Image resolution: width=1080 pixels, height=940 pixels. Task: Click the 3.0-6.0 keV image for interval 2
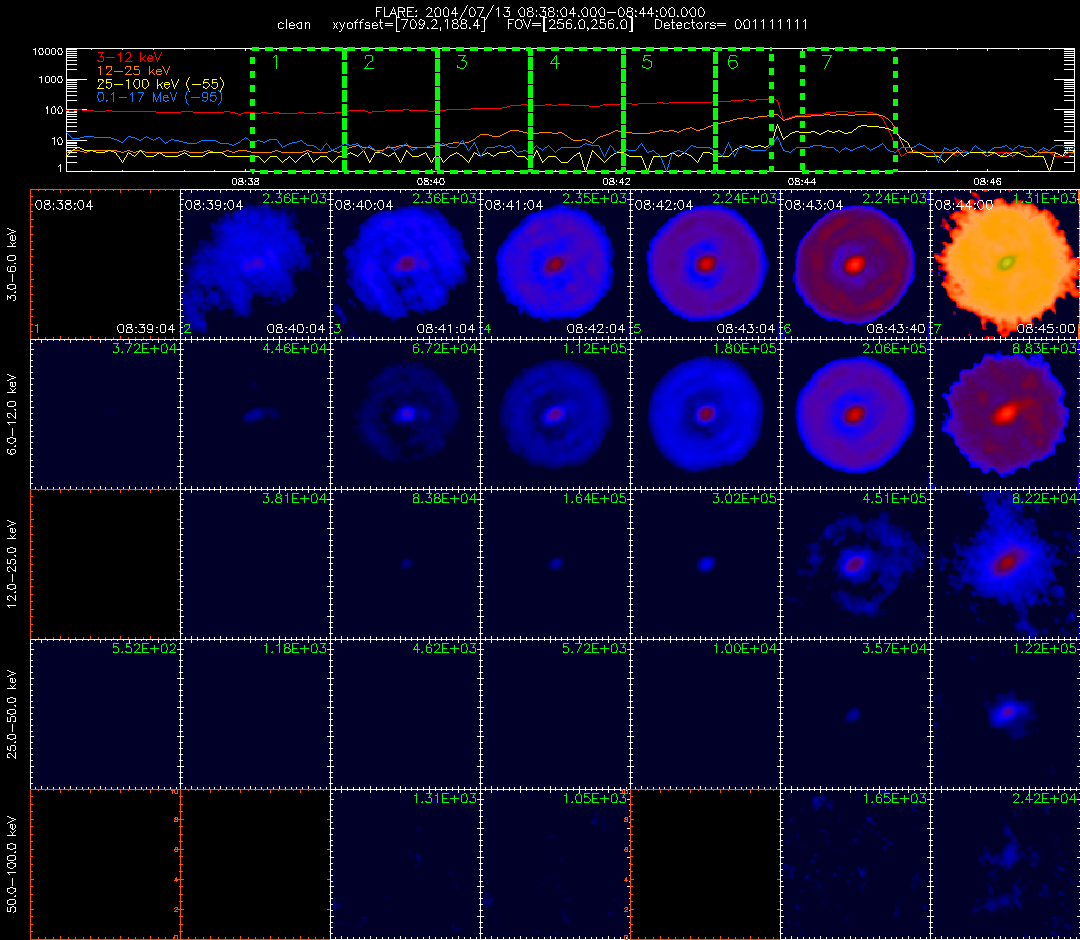256,264
